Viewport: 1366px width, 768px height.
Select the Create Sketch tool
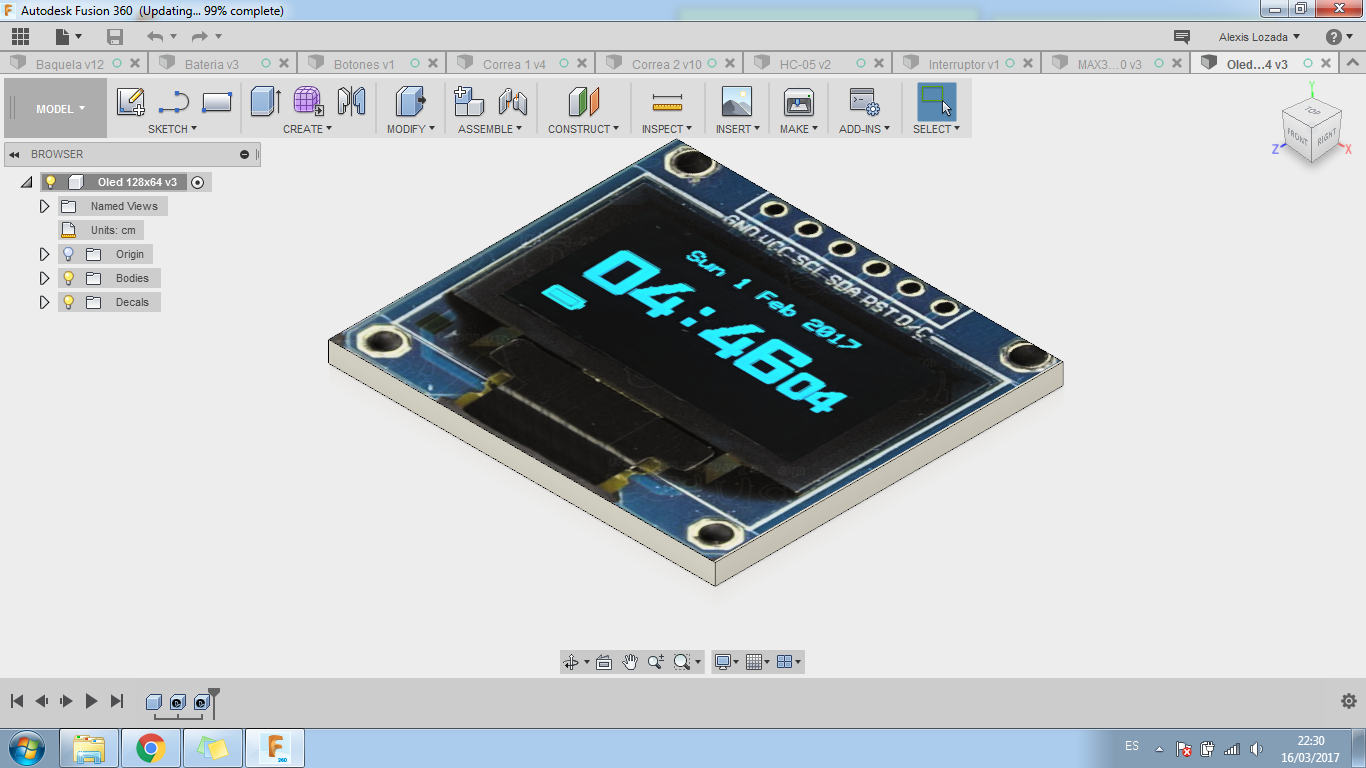pos(130,100)
